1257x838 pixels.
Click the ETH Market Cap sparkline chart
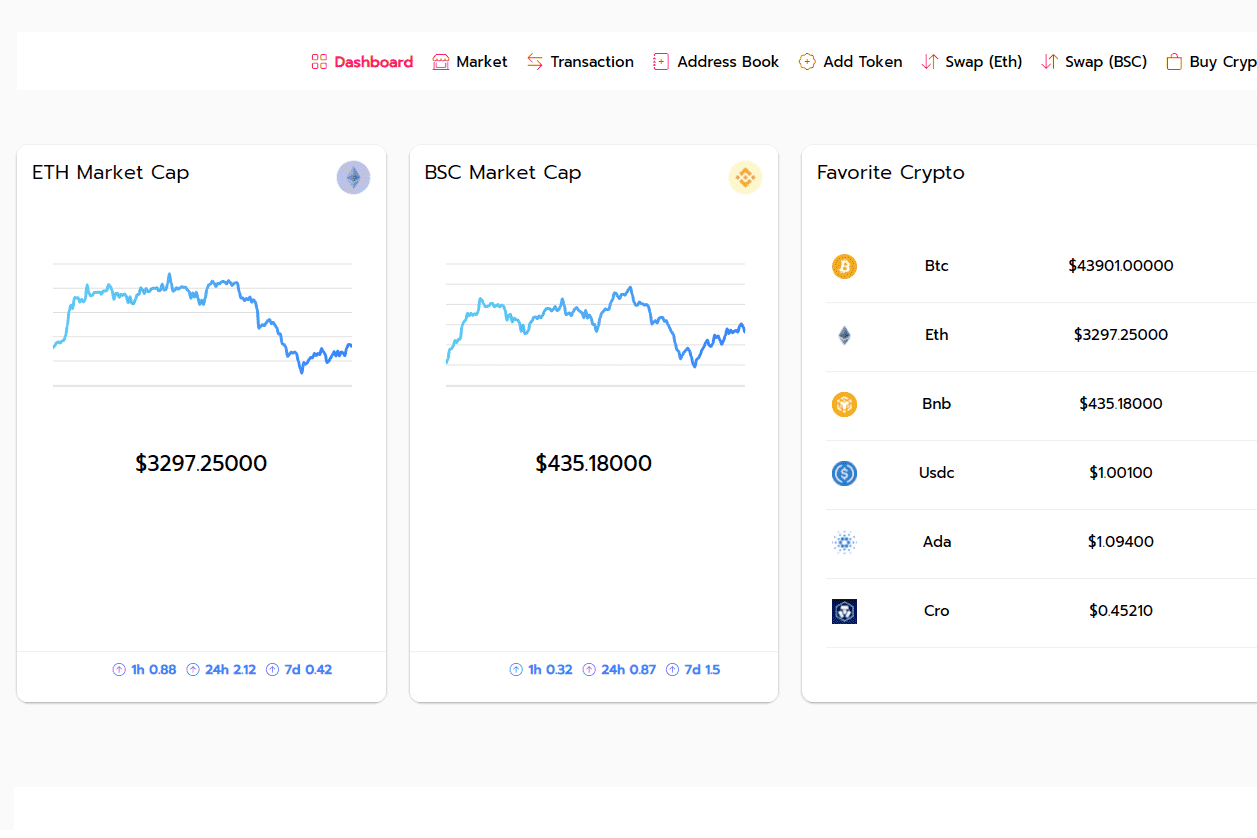coord(201,320)
